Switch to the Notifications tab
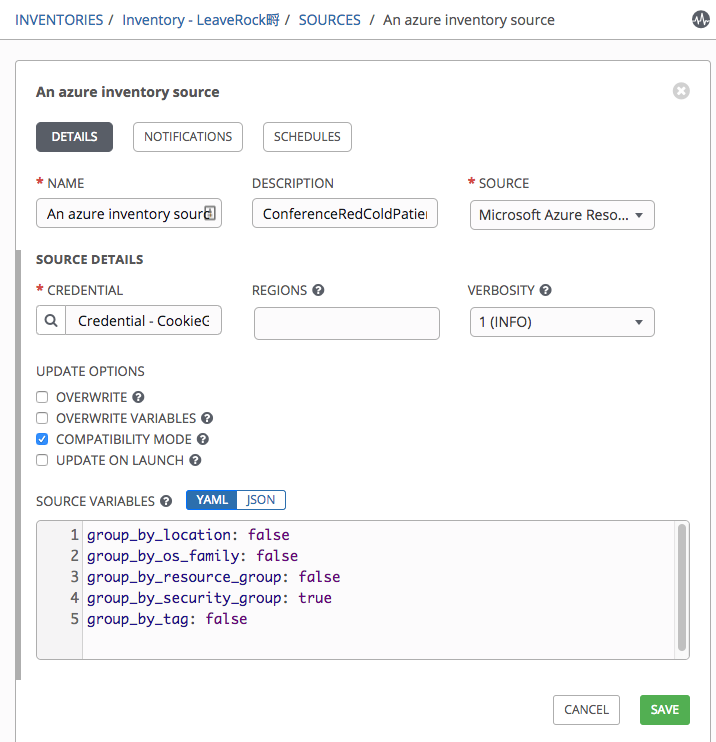This screenshot has height=742, width=716. 188,137
